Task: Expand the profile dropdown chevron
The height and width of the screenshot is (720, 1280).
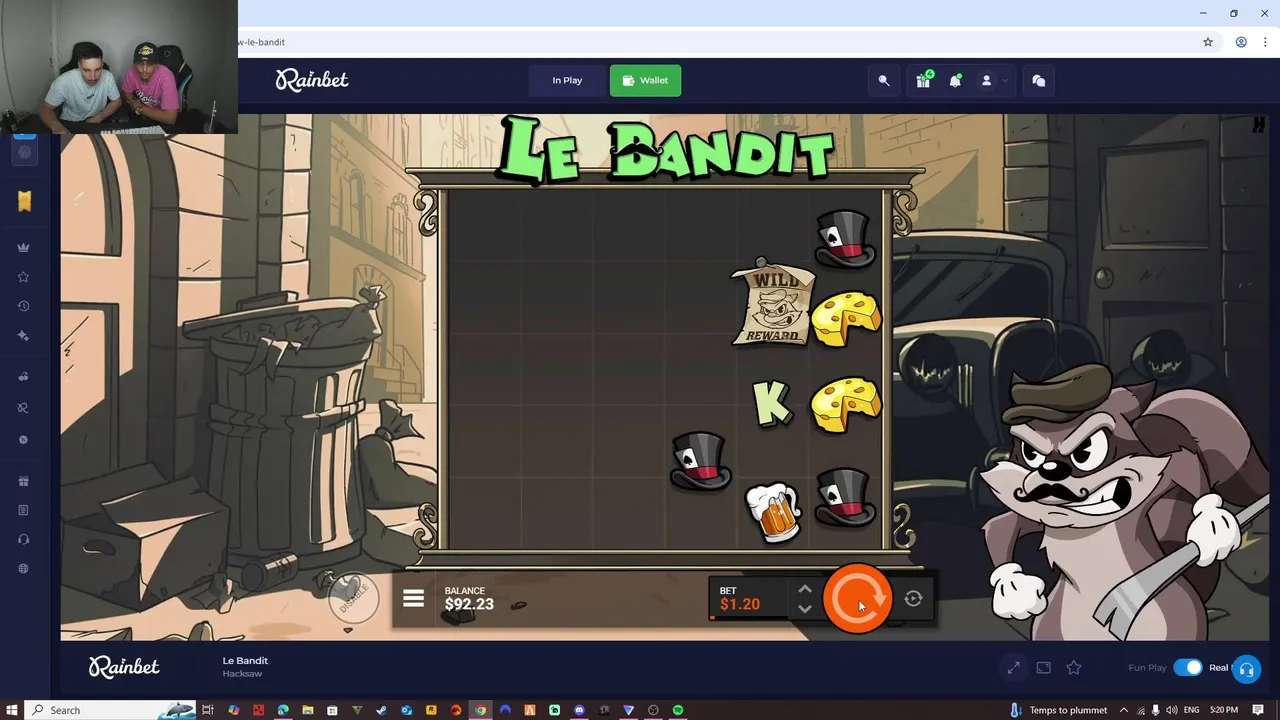Action: (1005, 81)
